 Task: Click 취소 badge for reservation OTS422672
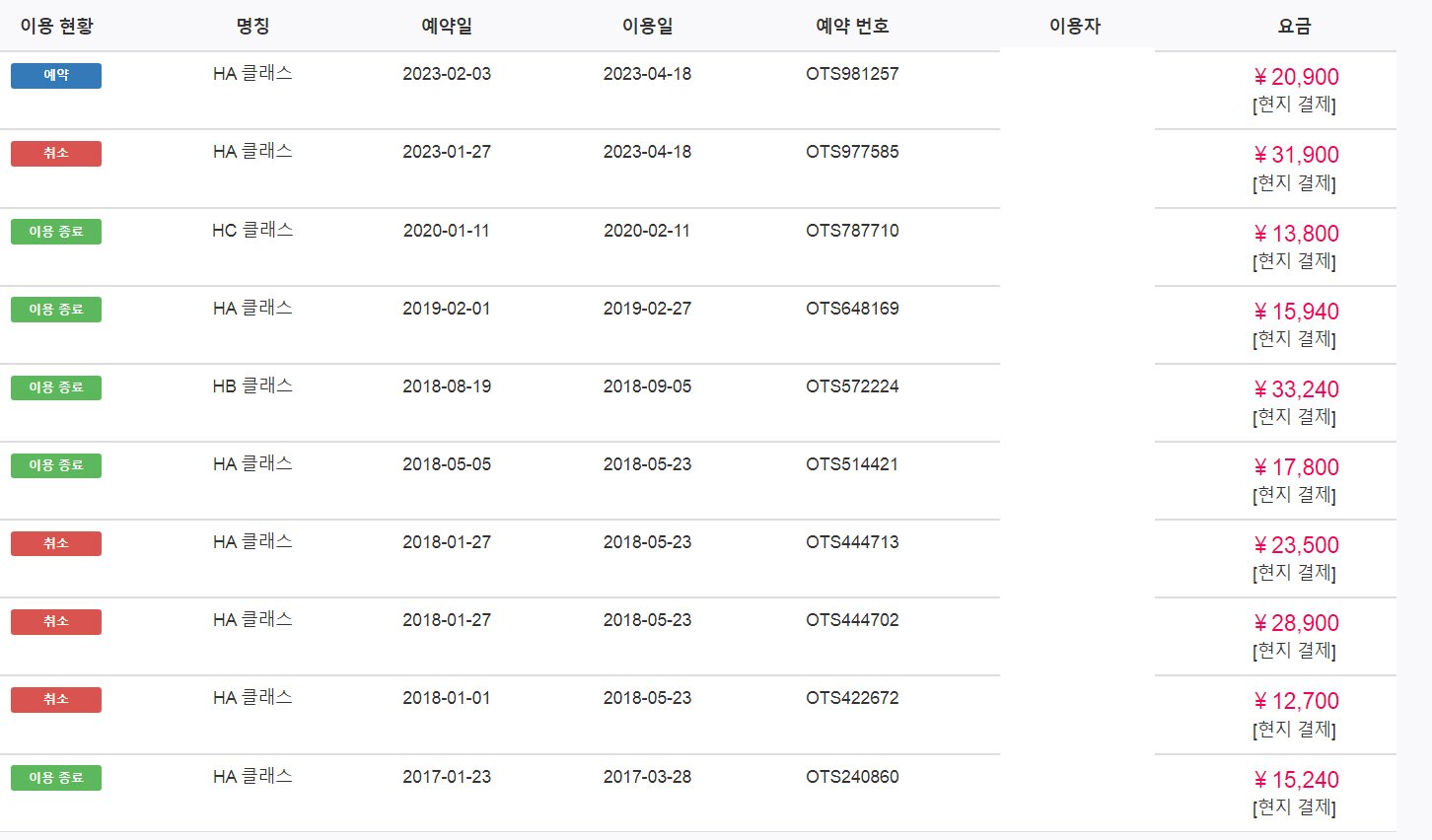pos(56,700)
